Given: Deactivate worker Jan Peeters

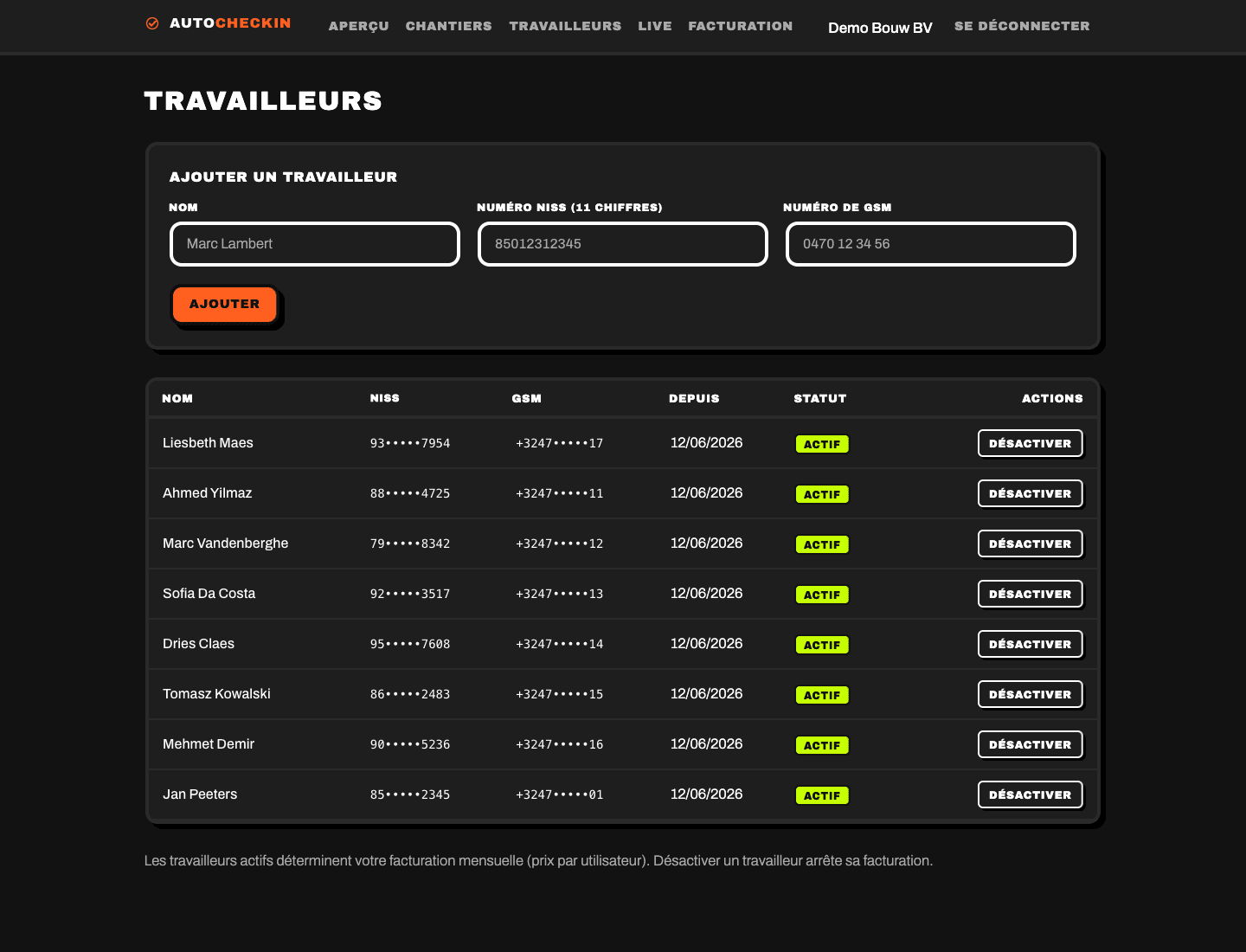Looking at the screenshot, I should (1030, 794).
